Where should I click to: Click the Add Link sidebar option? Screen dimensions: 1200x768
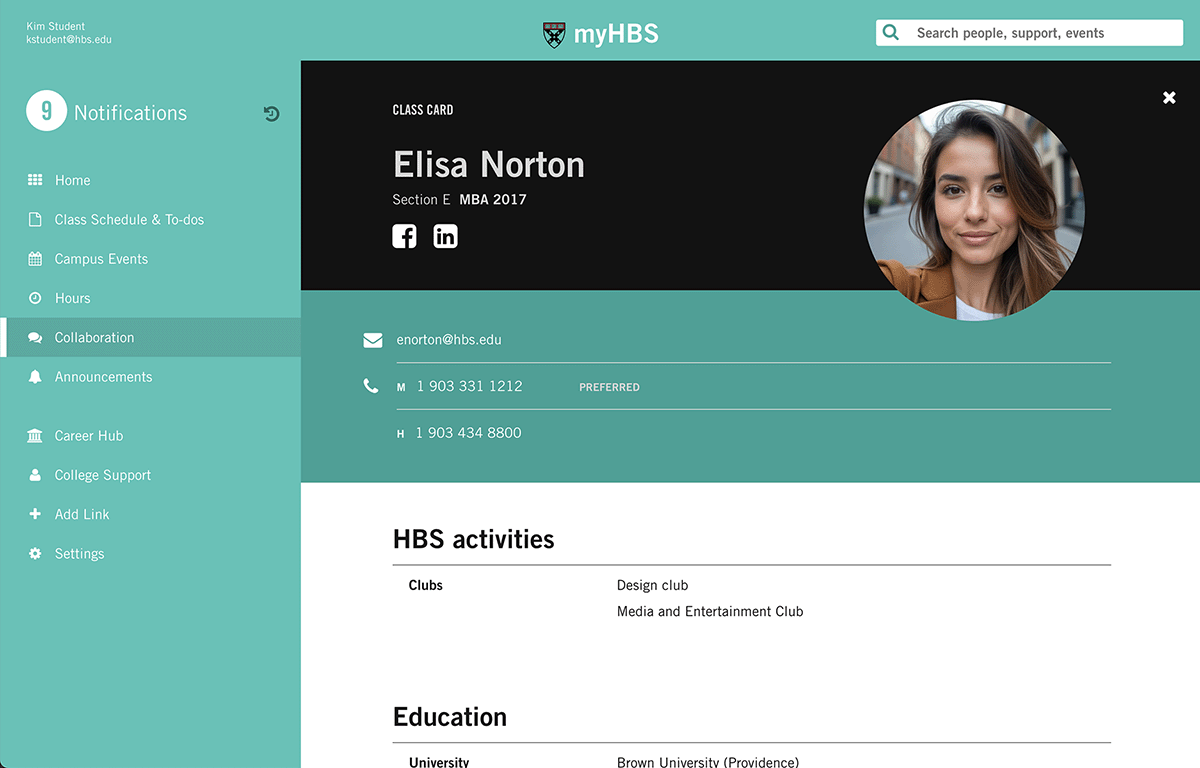click(x=83, y=514)
